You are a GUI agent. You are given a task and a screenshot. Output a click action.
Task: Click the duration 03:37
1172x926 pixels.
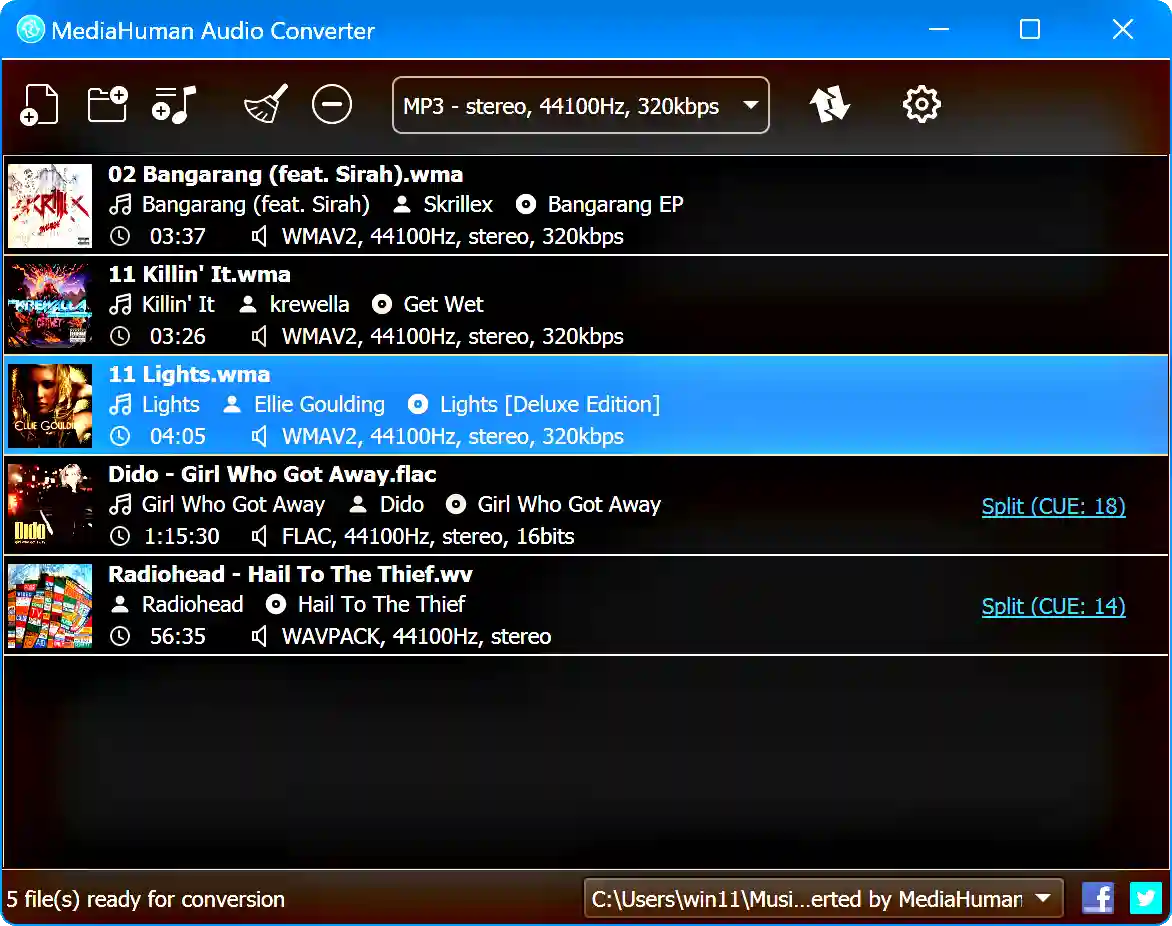point(178,237)
